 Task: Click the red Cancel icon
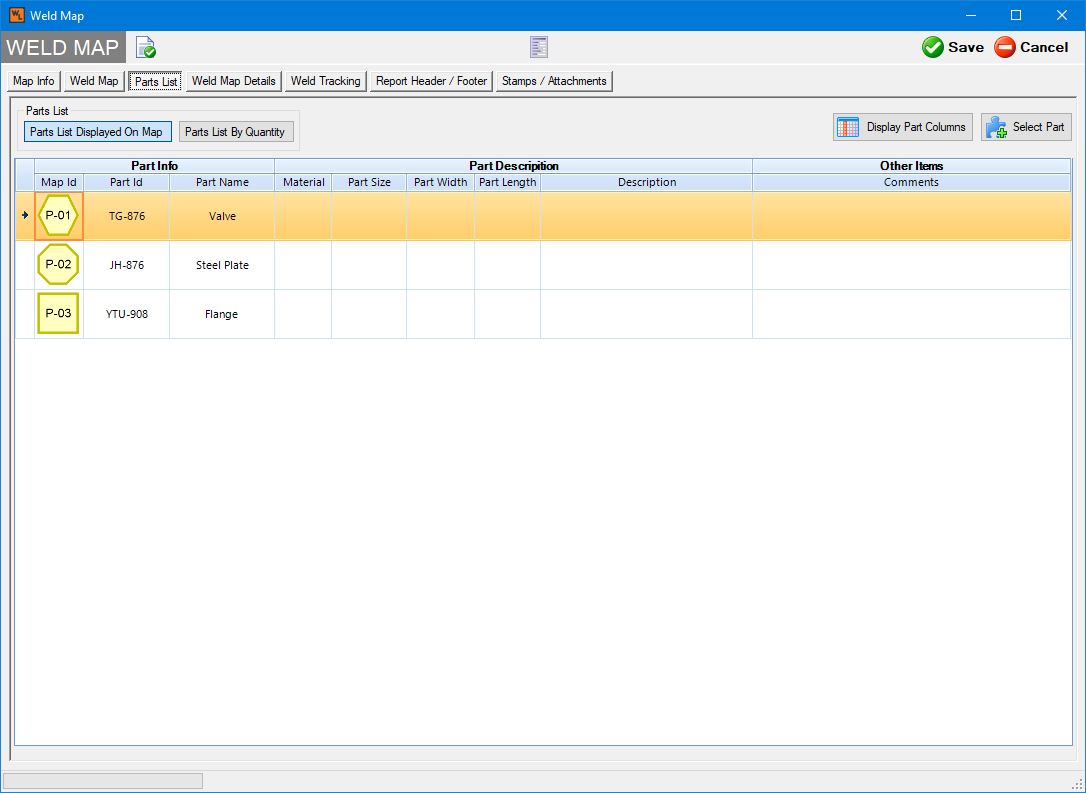click(1005, 47)
